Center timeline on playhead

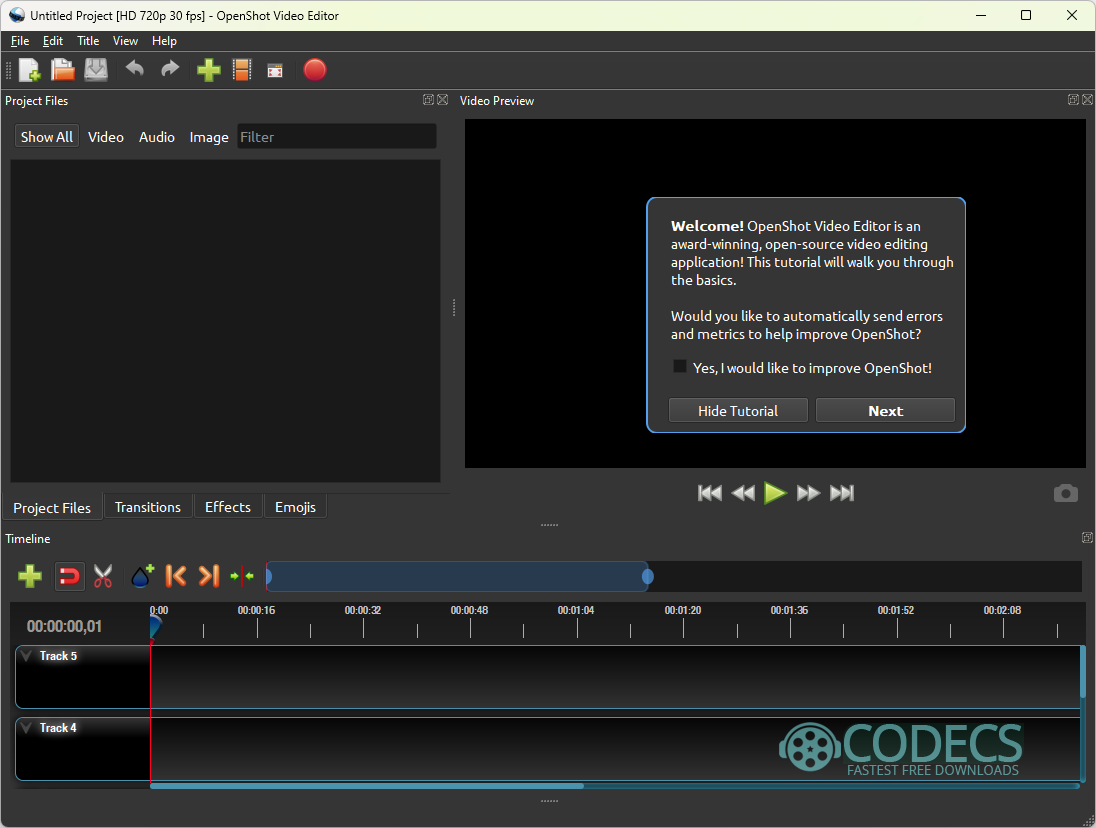[x=242, y=576]
